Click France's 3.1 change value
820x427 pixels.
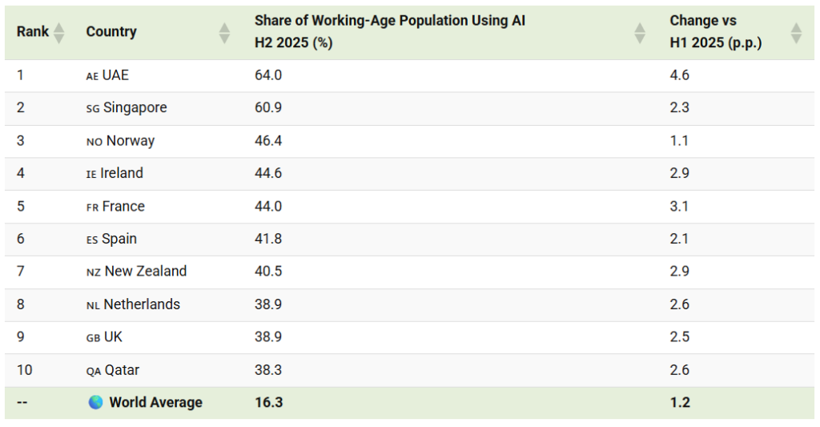(x=679, y=206)
